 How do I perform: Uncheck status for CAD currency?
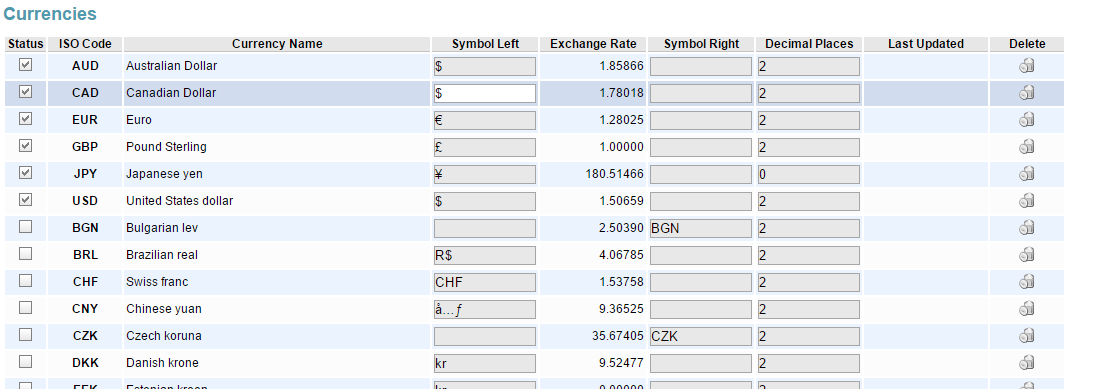(25, 92)
